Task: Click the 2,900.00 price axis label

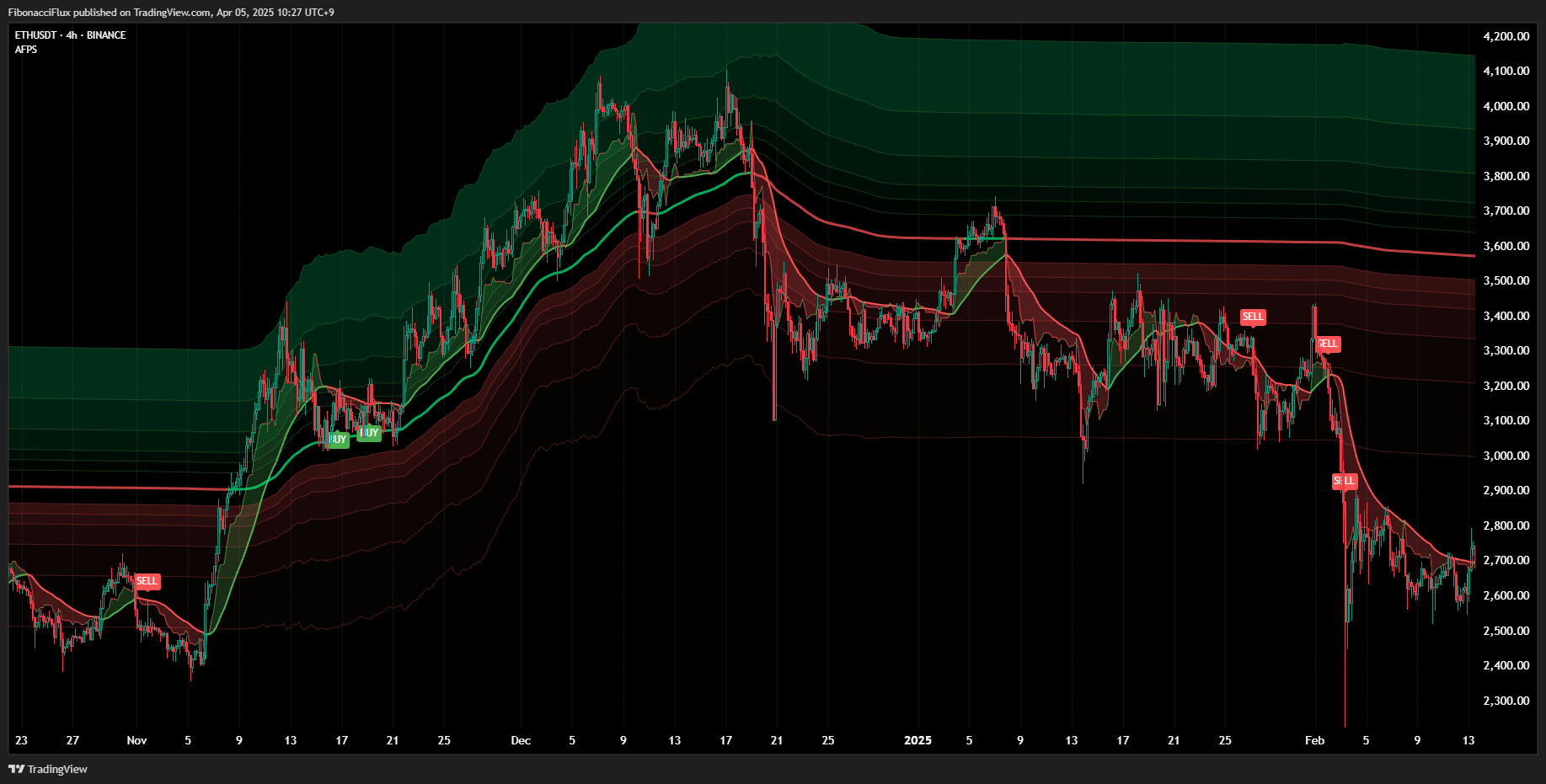Action: pyautogui.click(x=1506, y=490)
